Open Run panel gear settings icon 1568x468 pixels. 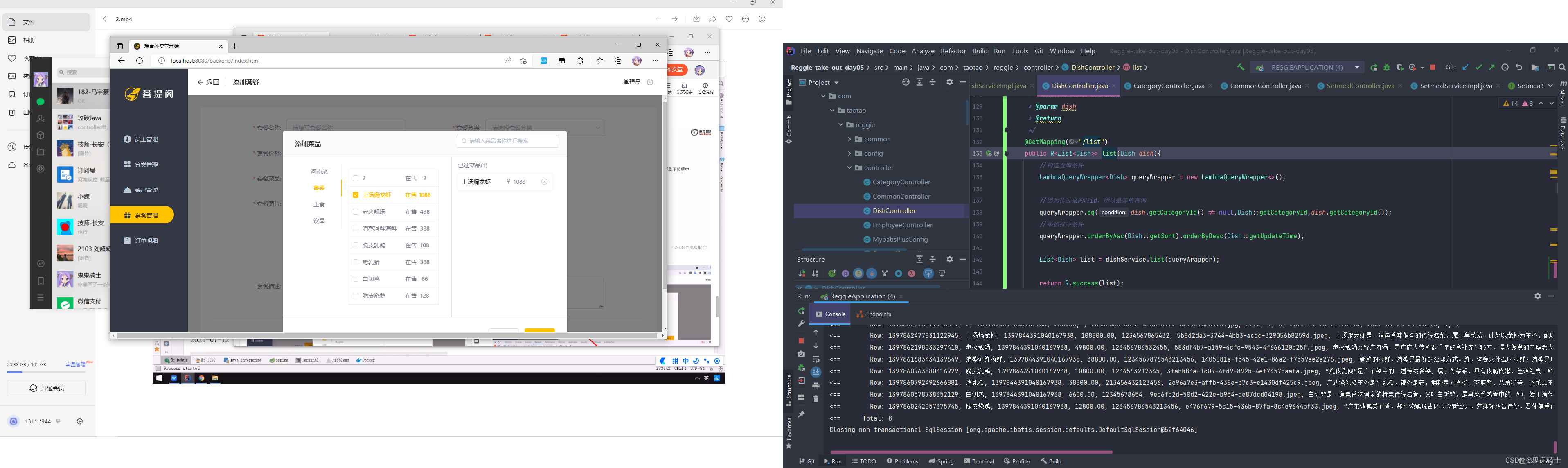coord(1538,296)
